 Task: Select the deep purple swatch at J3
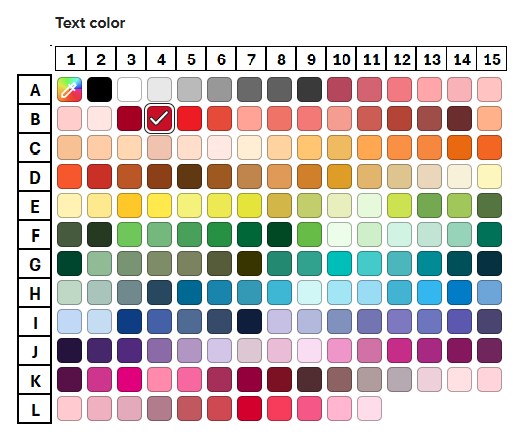click(x=129, y=350)
